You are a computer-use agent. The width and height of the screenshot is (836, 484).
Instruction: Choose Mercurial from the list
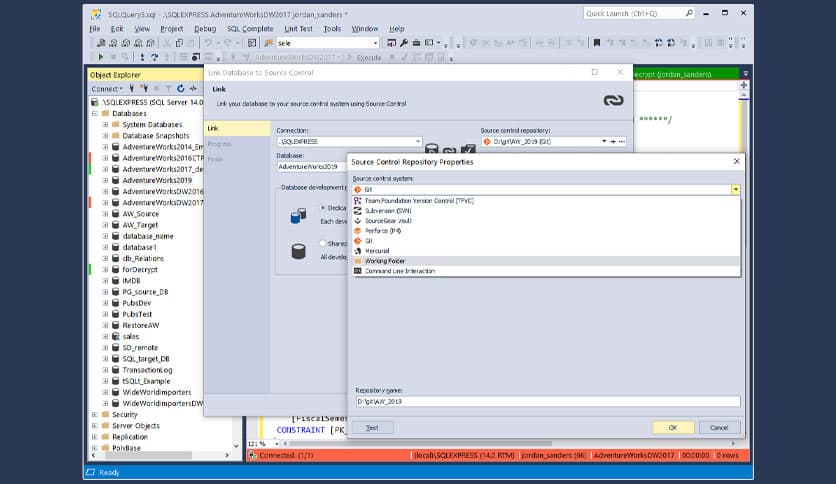(x=546, y=251)
